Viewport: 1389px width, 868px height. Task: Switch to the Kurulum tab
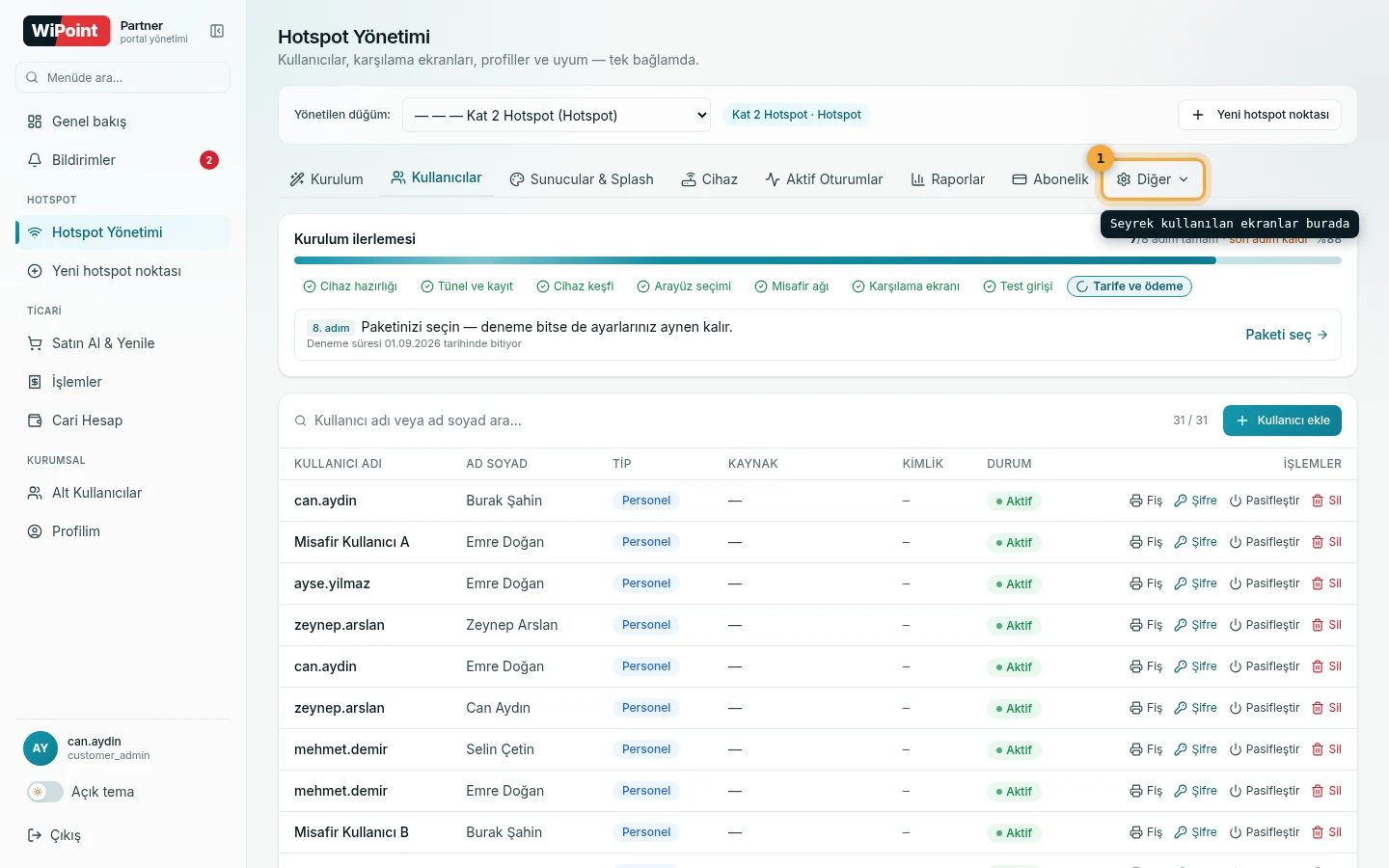326,179
